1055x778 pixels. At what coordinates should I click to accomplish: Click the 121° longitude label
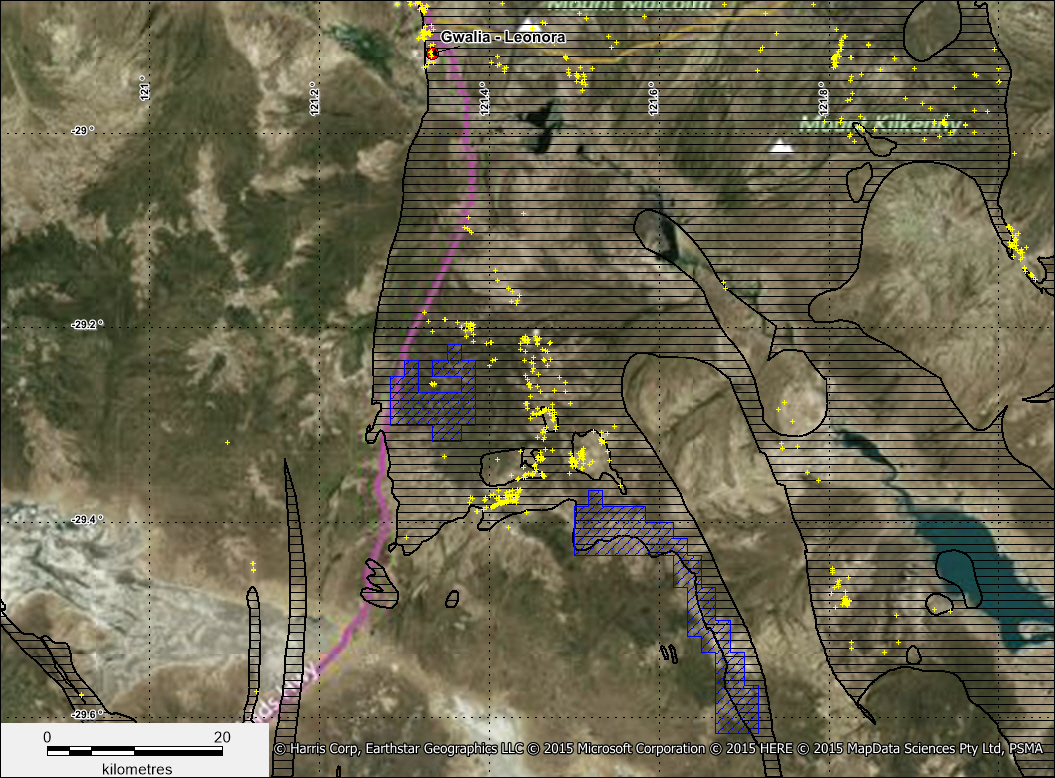[144, 91]
